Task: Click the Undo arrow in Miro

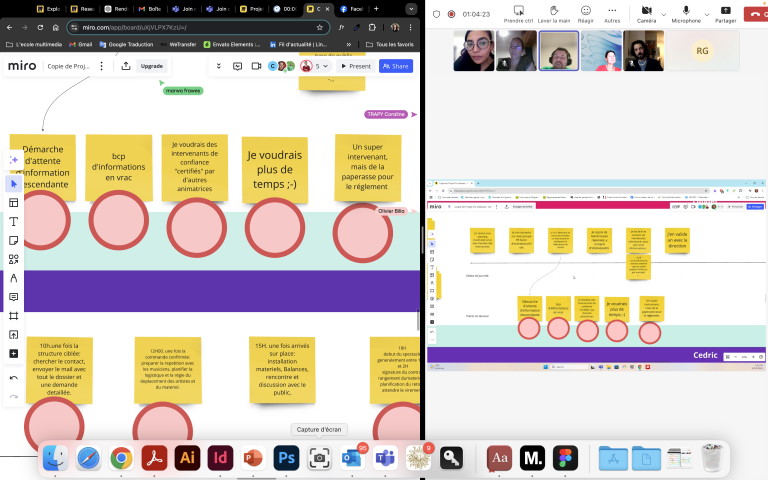Action: [x=14, y=378]
